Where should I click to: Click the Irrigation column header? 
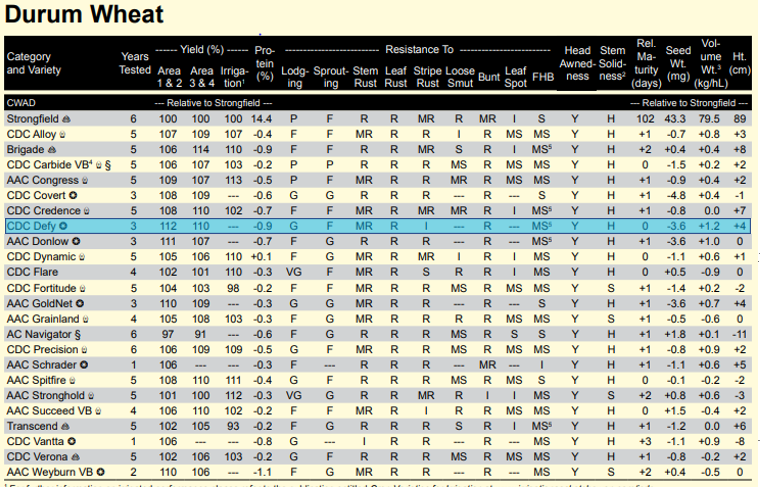pyautogui.click(x=234, y=77)
